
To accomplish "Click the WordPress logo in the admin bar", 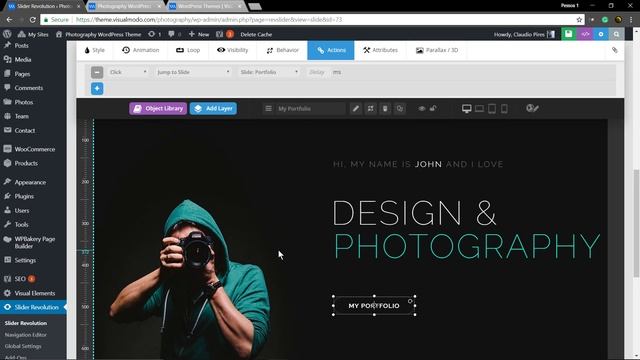I will coord(7,34).
